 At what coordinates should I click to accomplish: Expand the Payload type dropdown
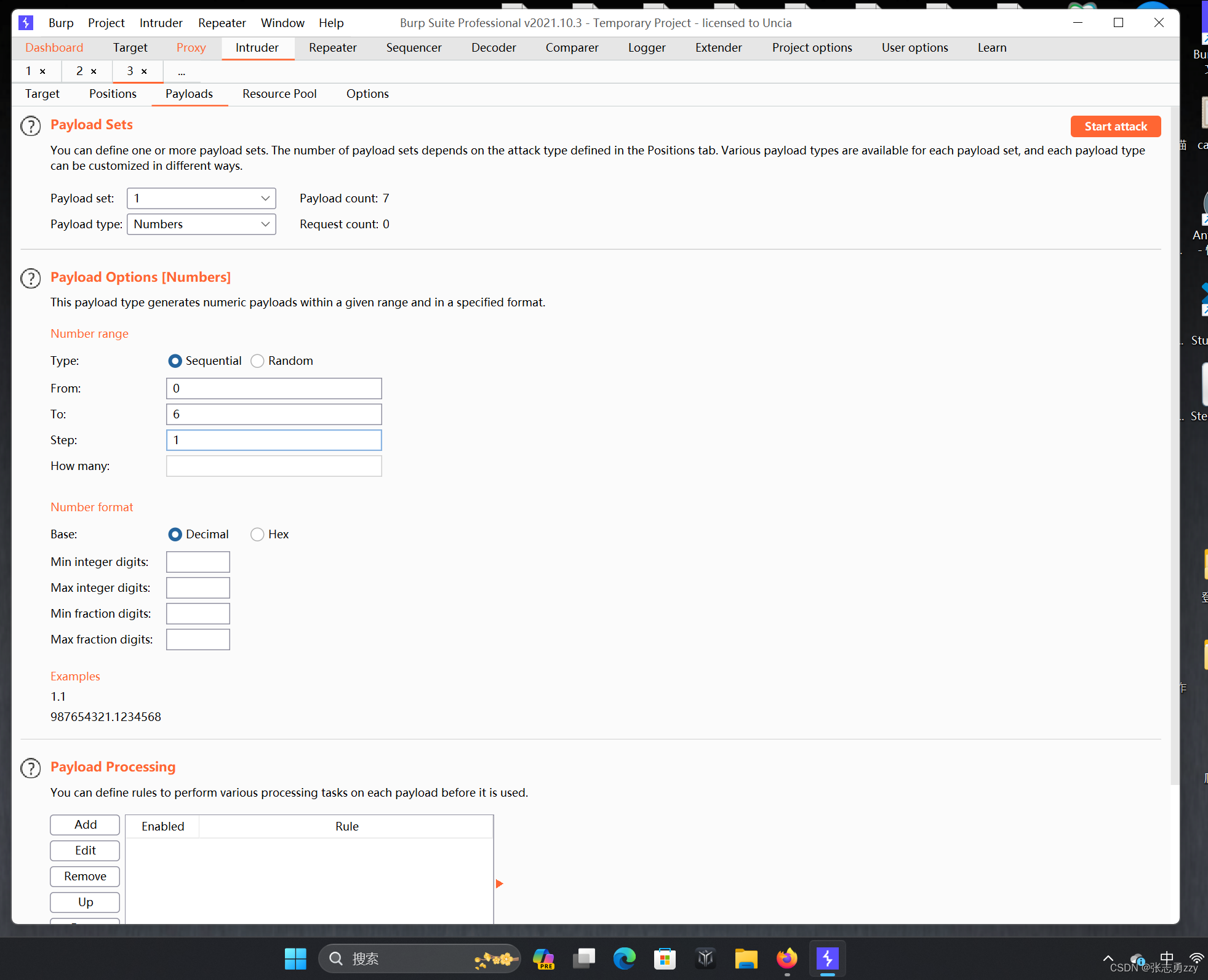pos(265,225)
